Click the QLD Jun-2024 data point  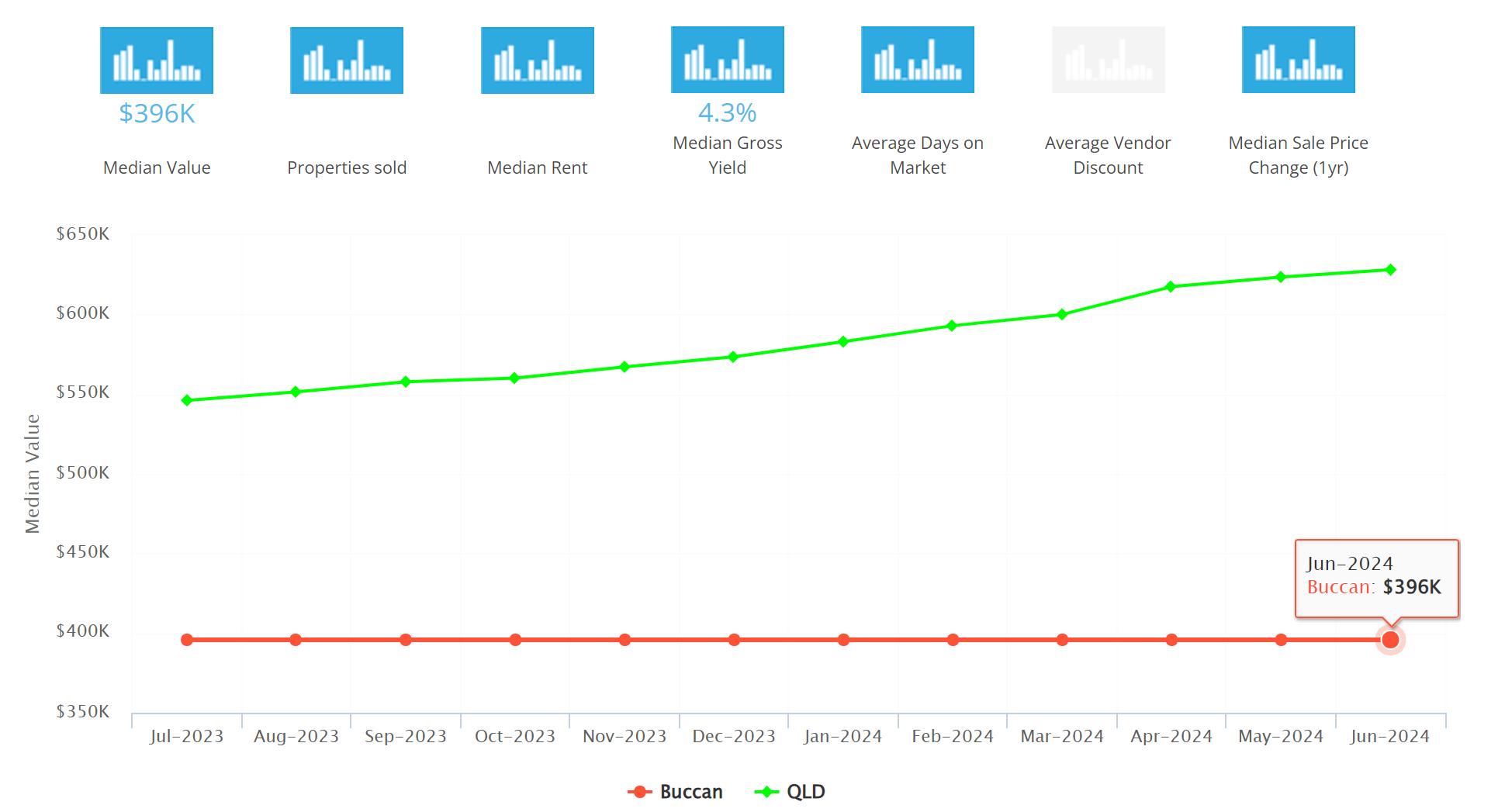click(1390, 270)
